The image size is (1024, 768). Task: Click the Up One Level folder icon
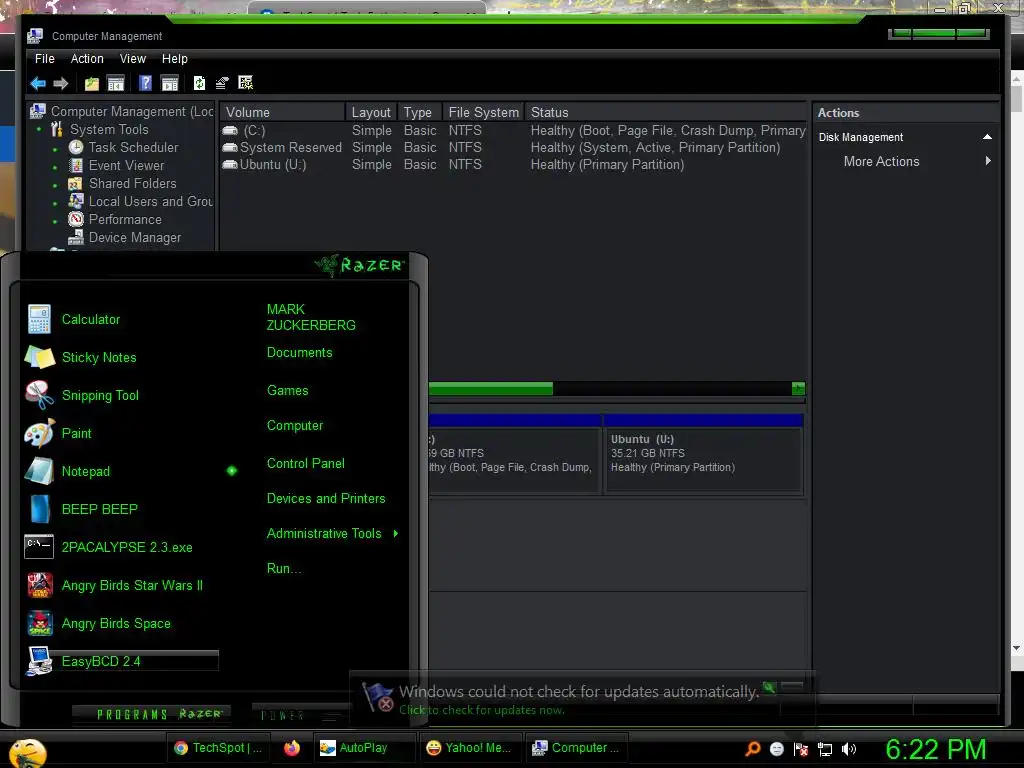[92, 83]
